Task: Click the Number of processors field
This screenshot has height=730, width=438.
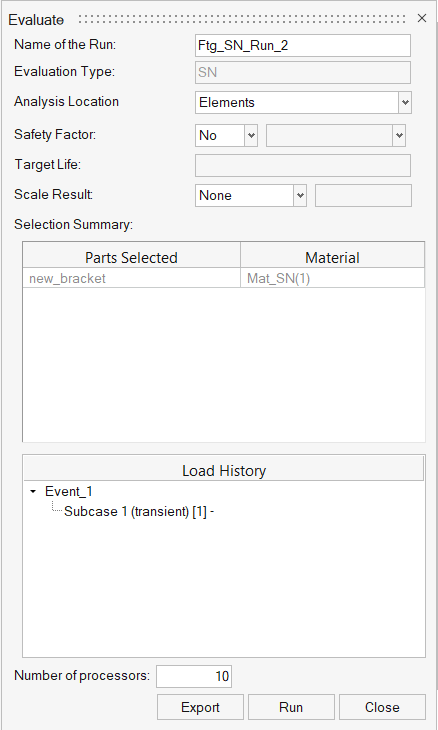Action: (x=194, y=676)
